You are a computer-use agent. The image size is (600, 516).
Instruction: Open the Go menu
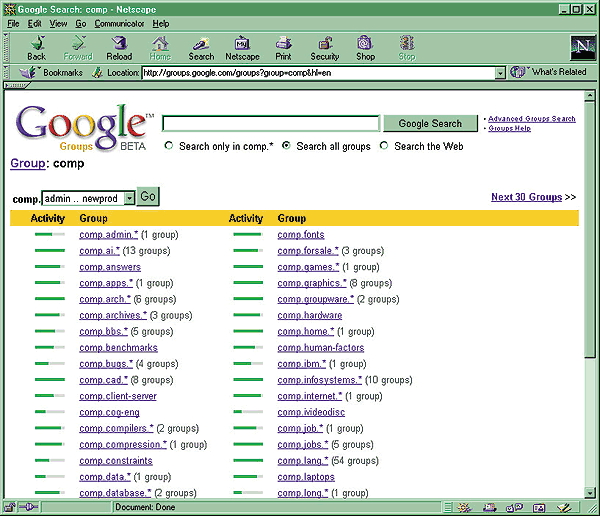(81, 24)
